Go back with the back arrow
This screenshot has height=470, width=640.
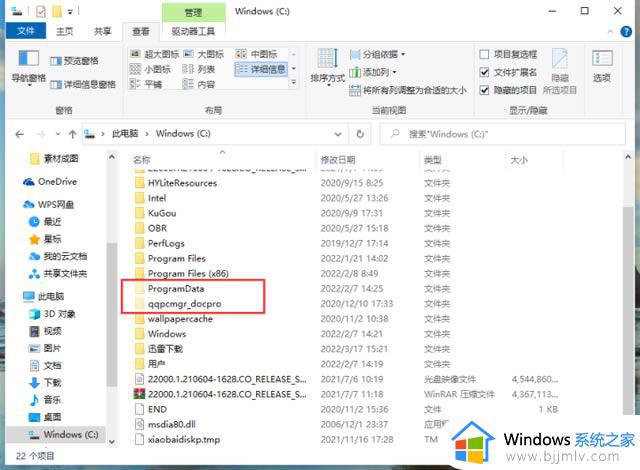(x=19, y=134)
